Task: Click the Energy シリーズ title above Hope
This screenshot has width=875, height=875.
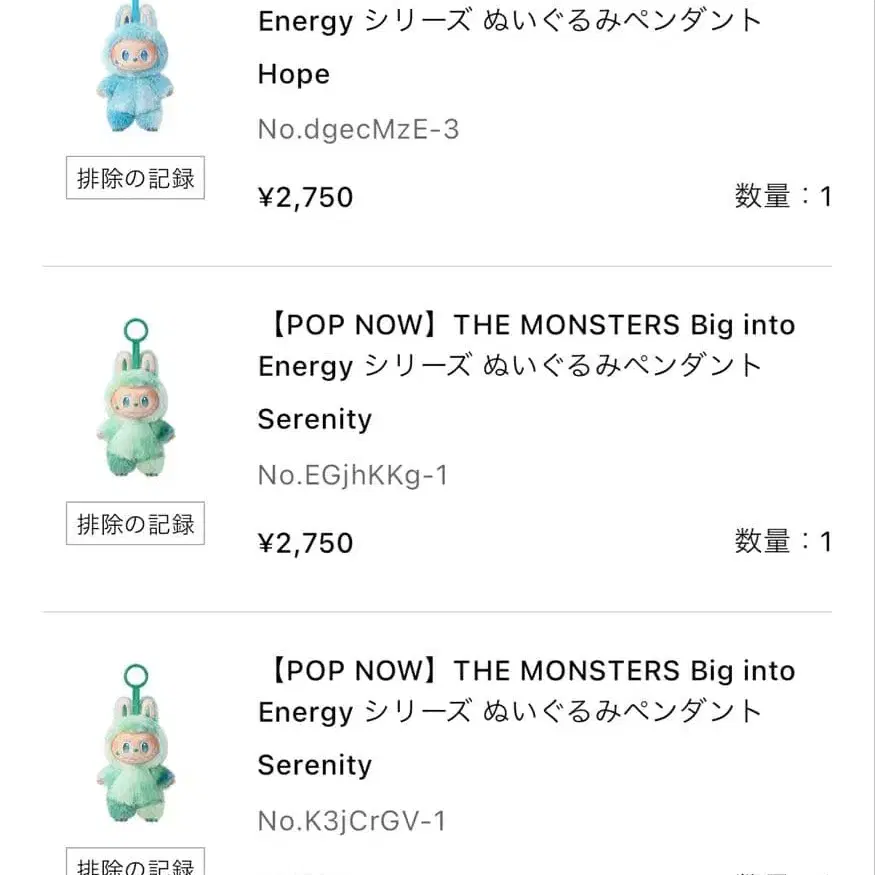Action: 510,20
